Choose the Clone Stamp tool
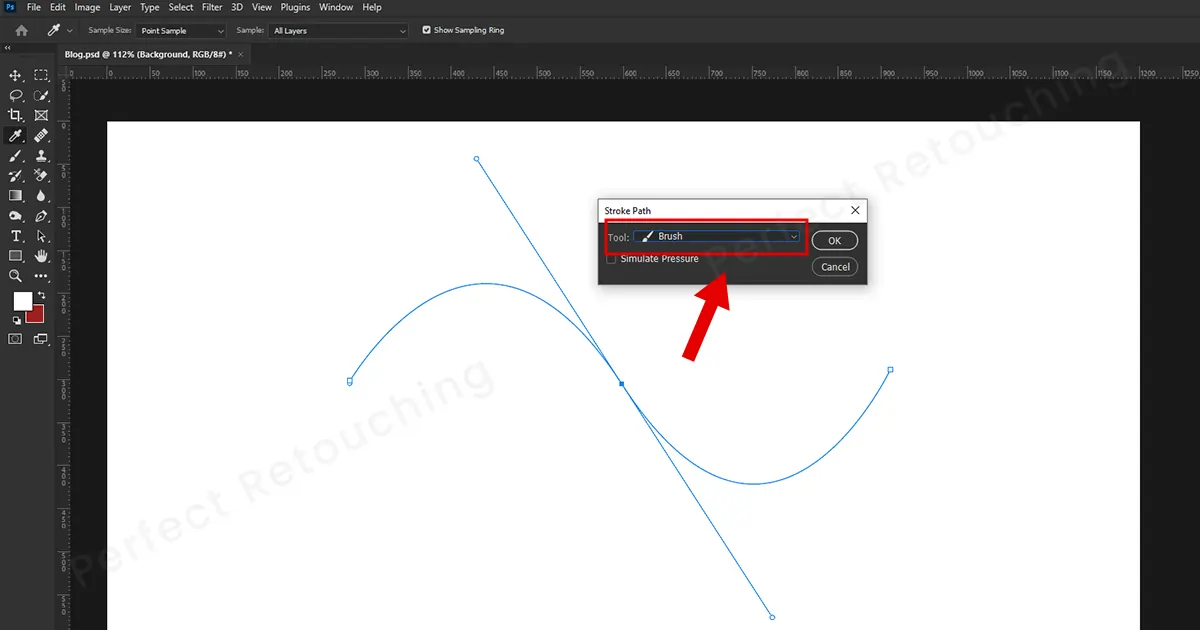 click(41, 156)
